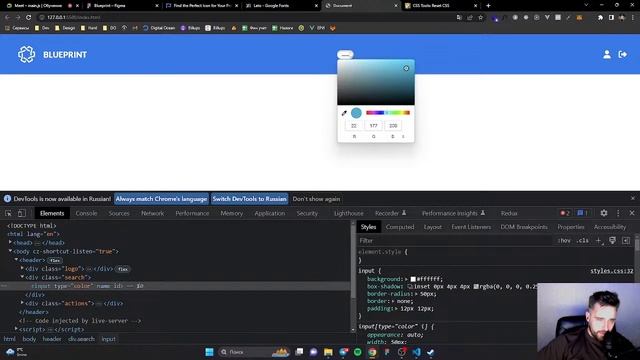Open Google Chrome from the taskbar
The height and width of the screenshot is (360, 640).
pyautogui.click(x=372, y=352)
